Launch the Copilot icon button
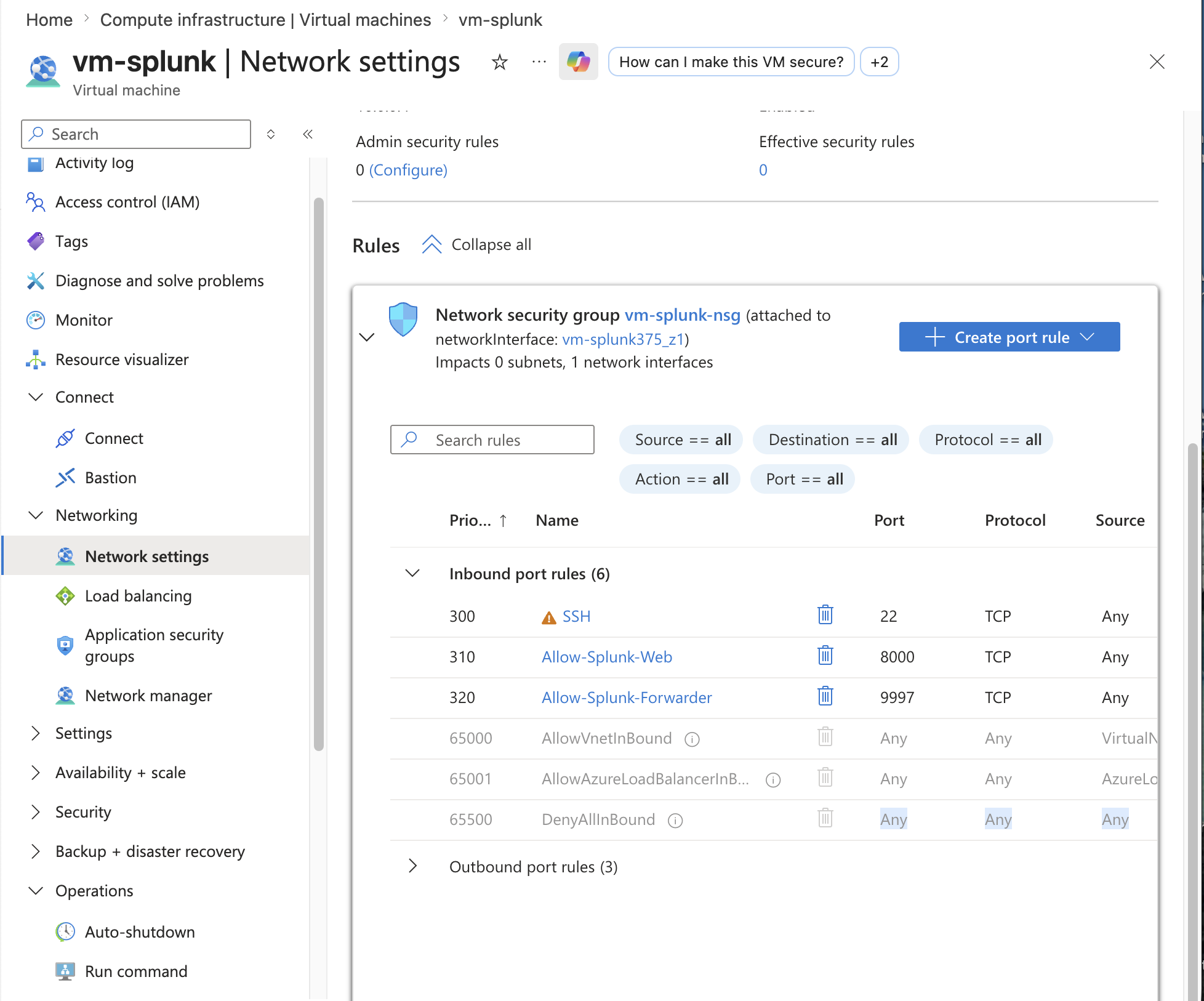The height and width of the screenshot is (1001, 1204). pyautogui.click(x=578, y=62)
